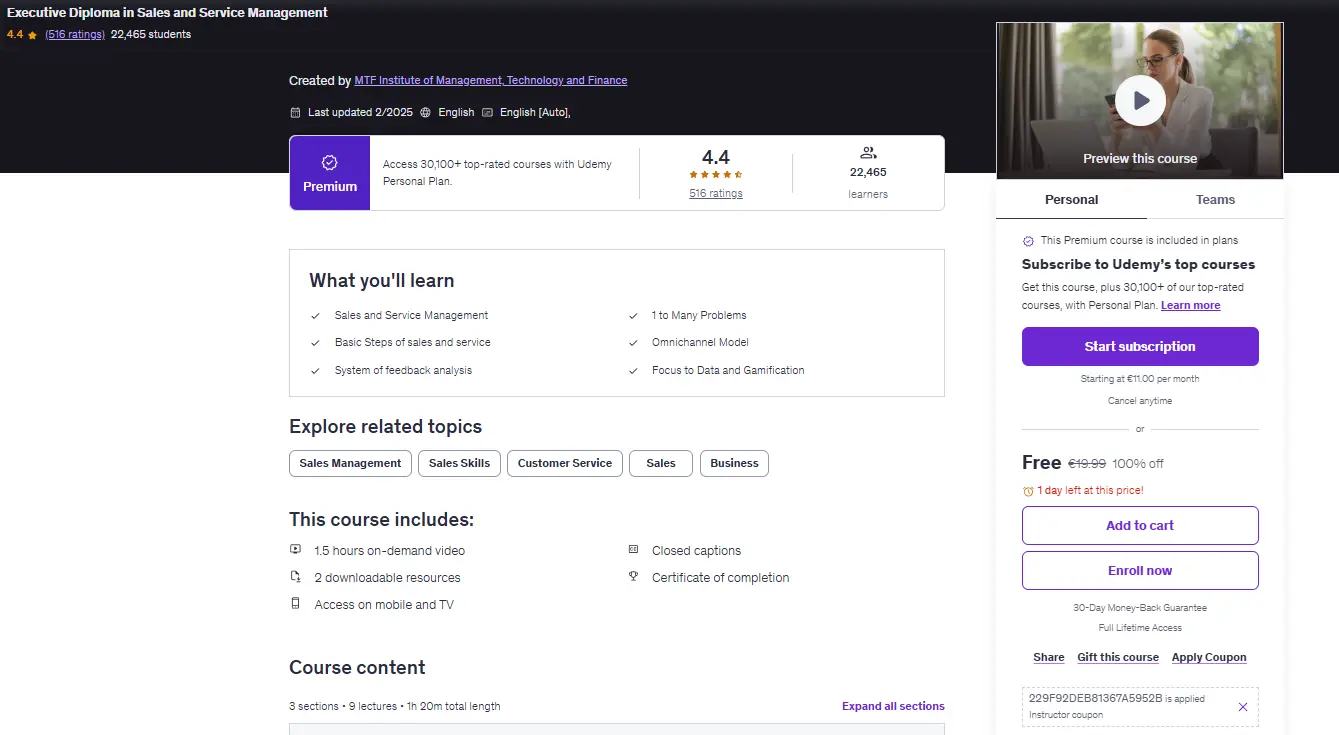Open the Learn more link about Personal Plan
Screen dimensions: 1339x735
click(x=1190, y=306)
